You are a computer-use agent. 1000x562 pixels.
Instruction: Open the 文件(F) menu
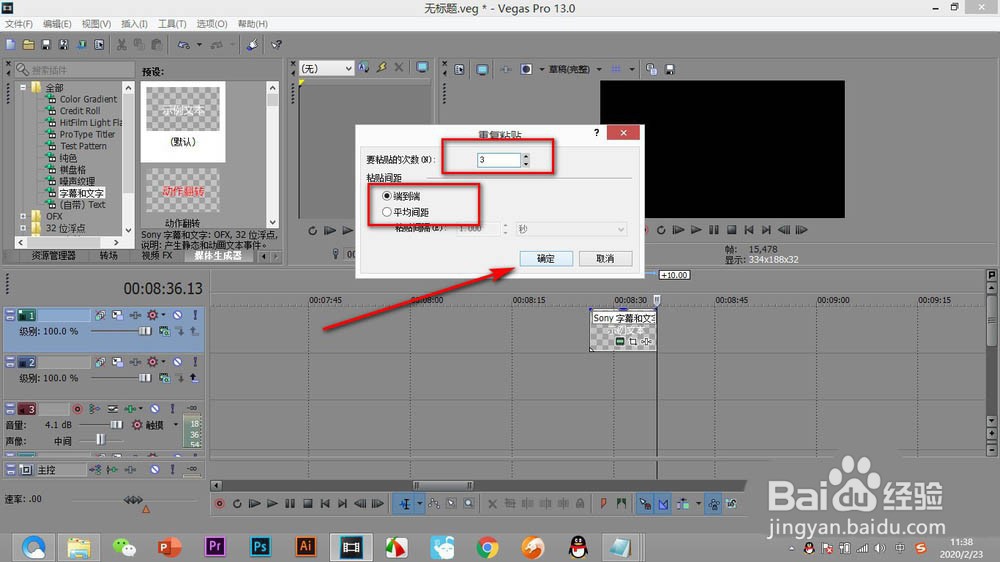(19, 24)
